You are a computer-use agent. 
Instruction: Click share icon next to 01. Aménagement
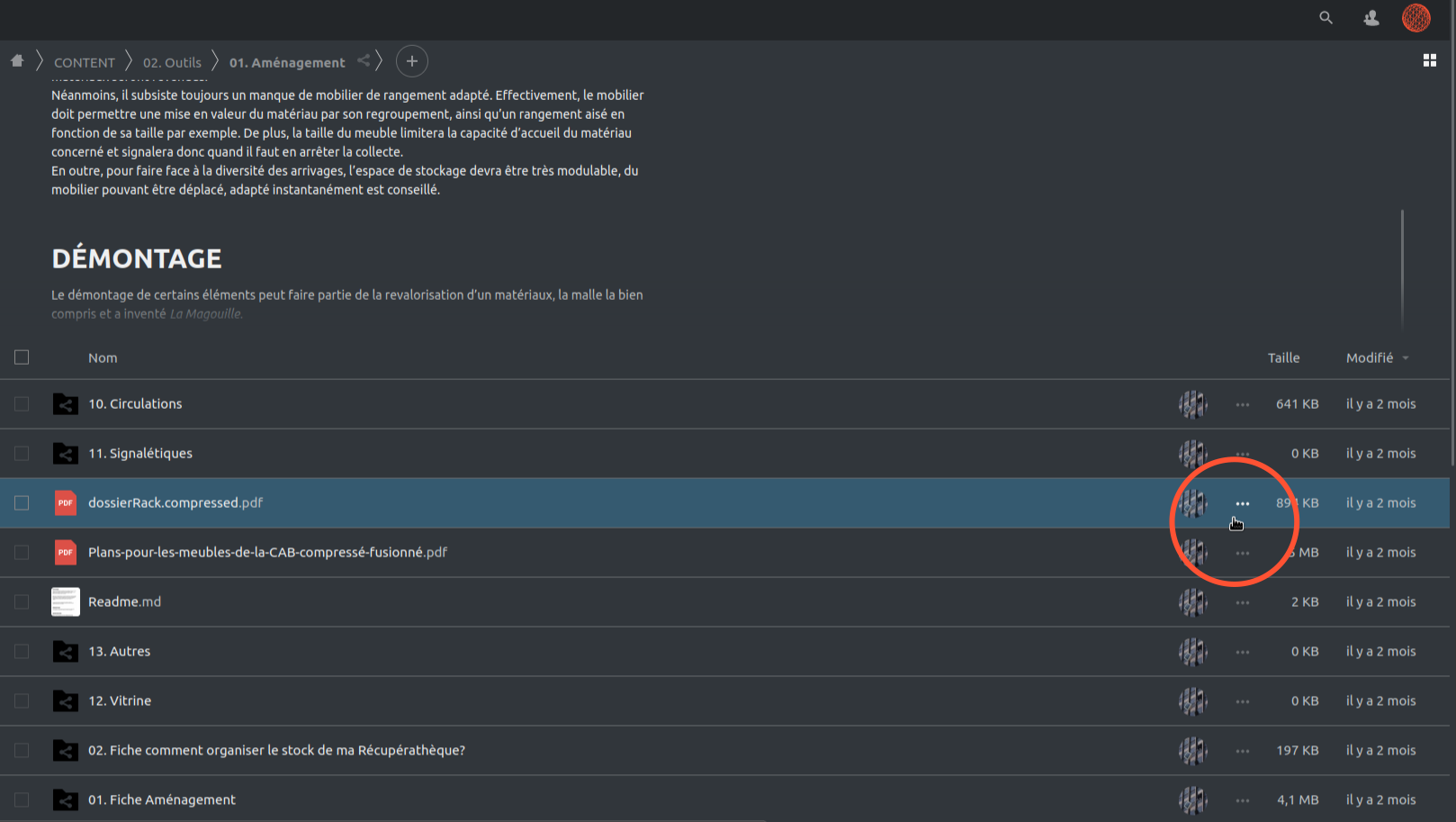(x=364, y=61)
